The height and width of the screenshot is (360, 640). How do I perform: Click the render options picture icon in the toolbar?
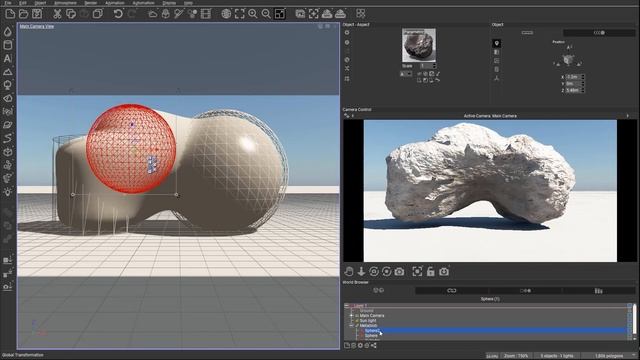[x=300, y=14]
